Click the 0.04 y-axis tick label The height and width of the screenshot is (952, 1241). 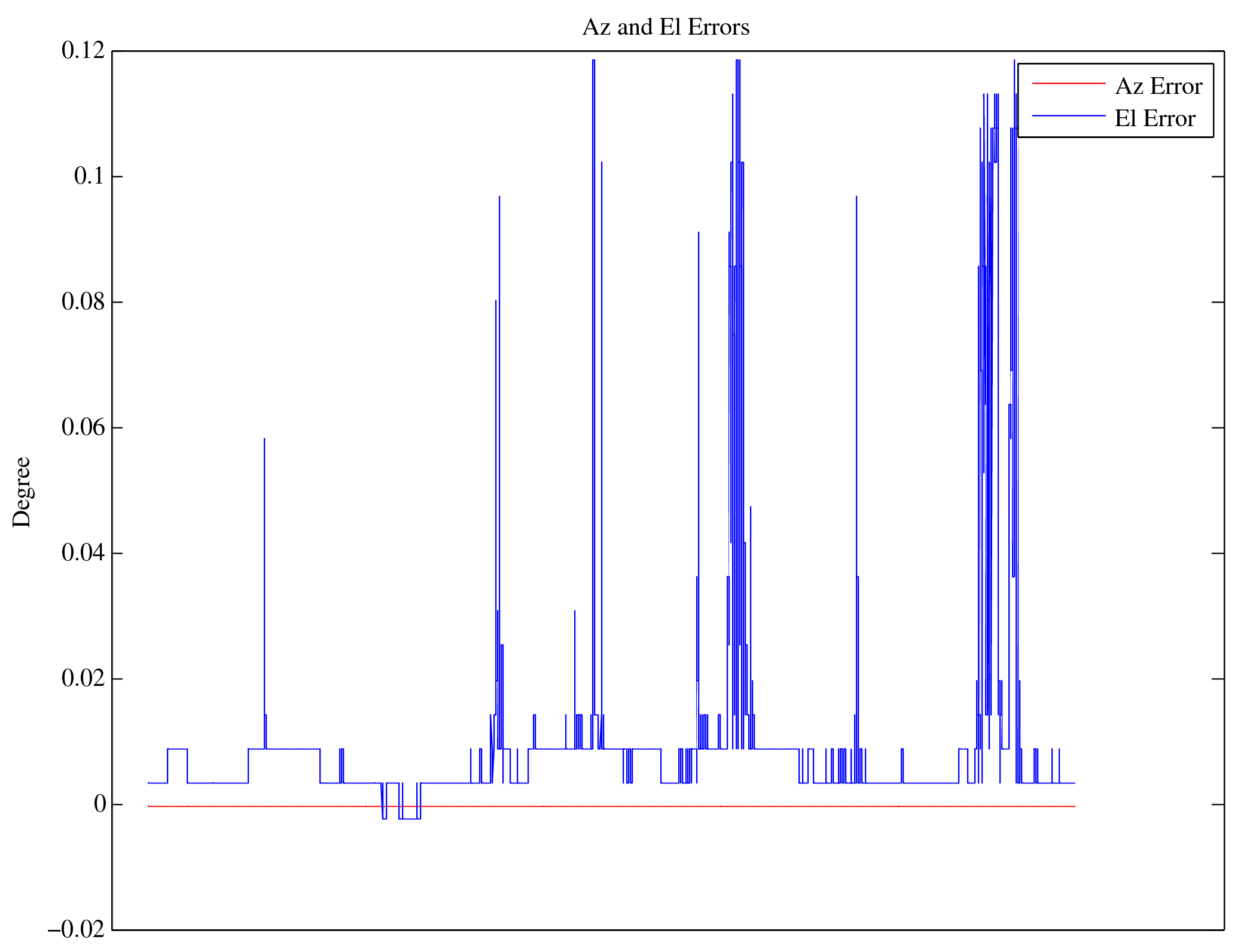83,553
